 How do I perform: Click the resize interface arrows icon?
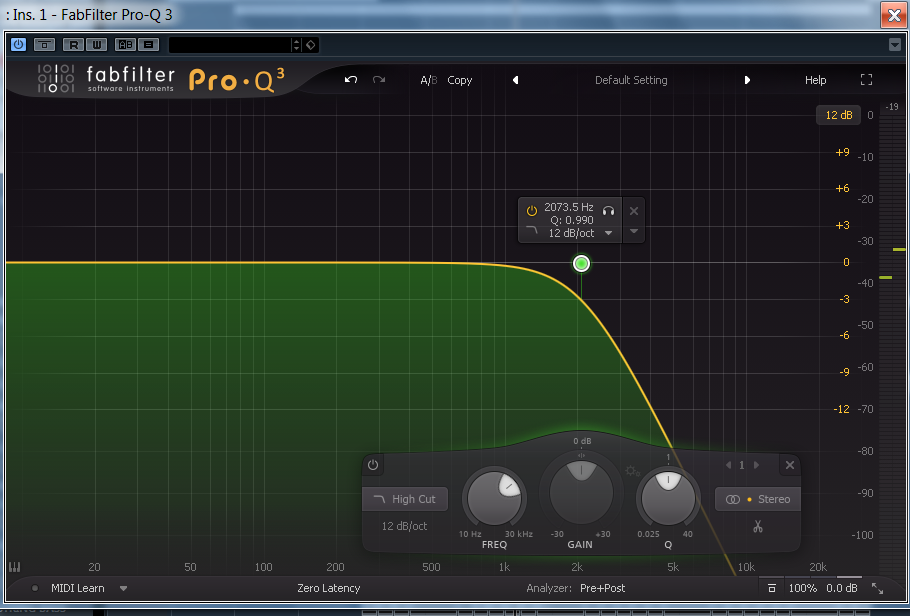pos(878,588)
